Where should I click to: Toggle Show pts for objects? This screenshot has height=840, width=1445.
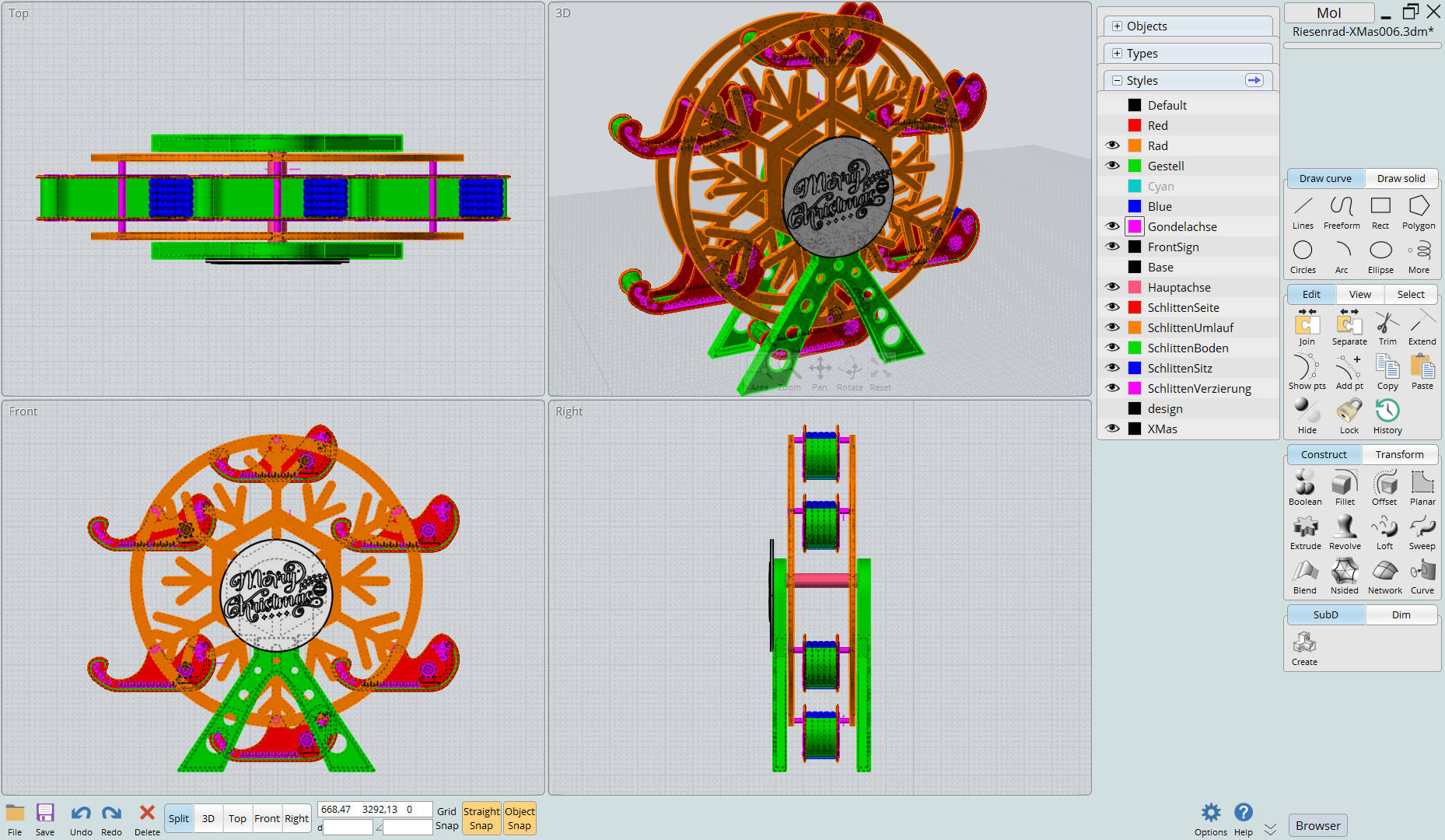tap(1307, 373)
